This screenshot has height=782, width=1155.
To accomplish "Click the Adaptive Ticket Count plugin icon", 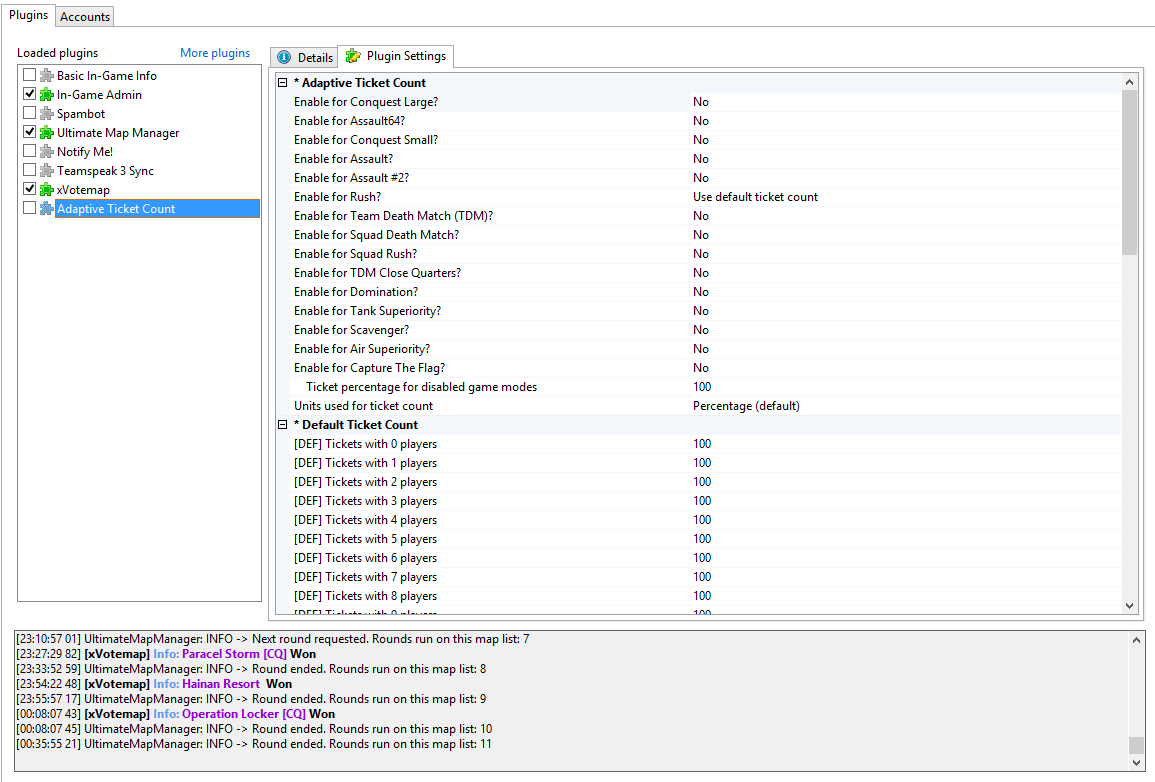I will click(x=46, y=209).
